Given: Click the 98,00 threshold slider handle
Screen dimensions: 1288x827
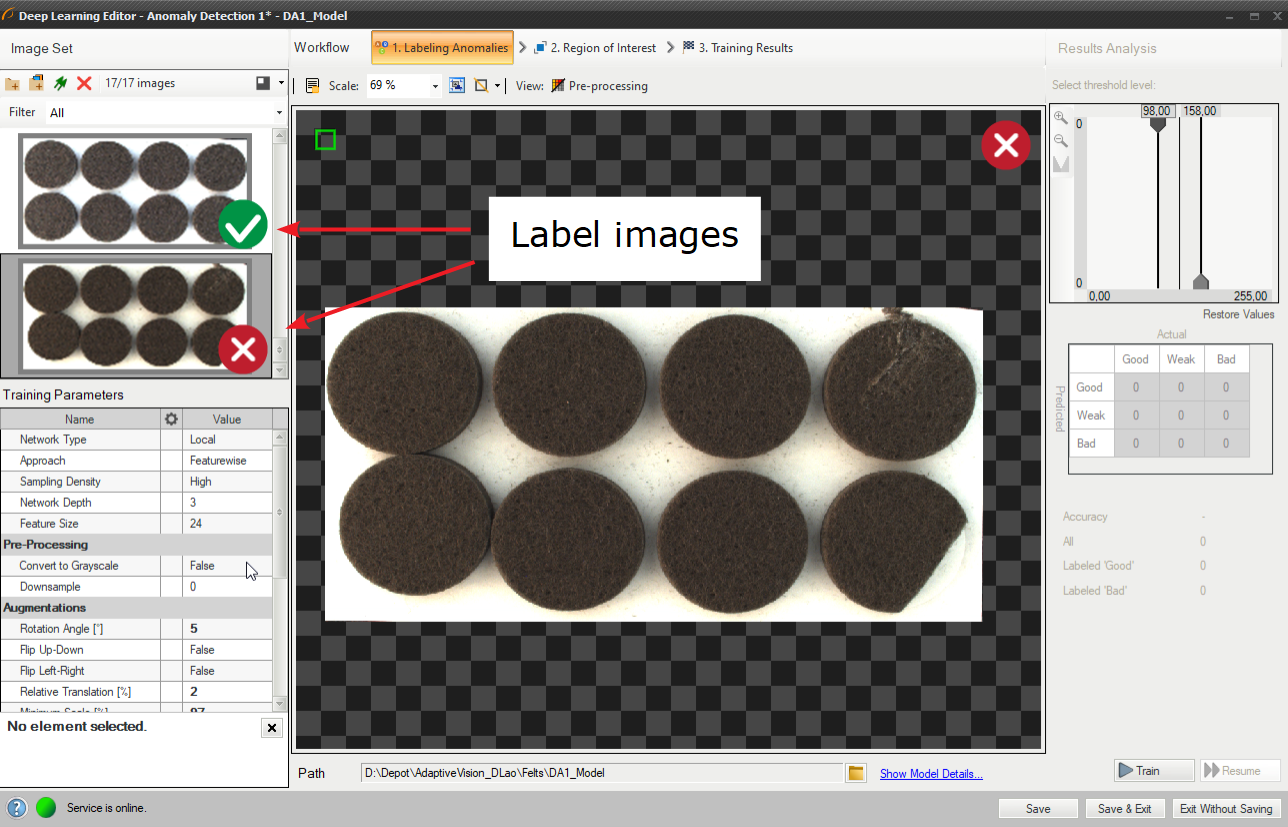Looking at the screenshot, I should tap(1158, 125).
